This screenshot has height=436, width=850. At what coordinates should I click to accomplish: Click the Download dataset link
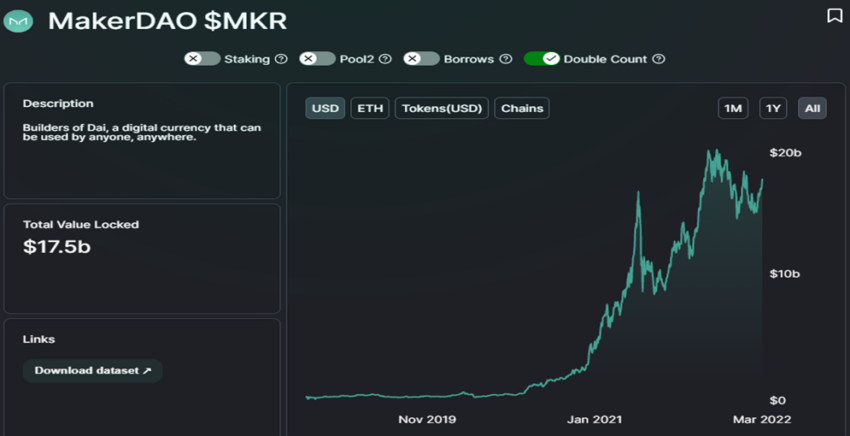click(93, 371)
